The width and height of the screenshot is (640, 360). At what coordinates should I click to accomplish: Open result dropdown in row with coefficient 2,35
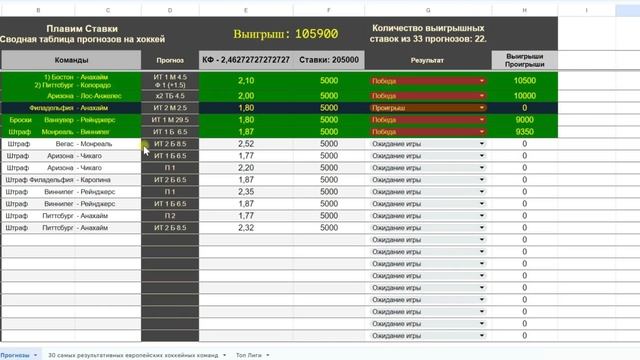coord(482,192)
